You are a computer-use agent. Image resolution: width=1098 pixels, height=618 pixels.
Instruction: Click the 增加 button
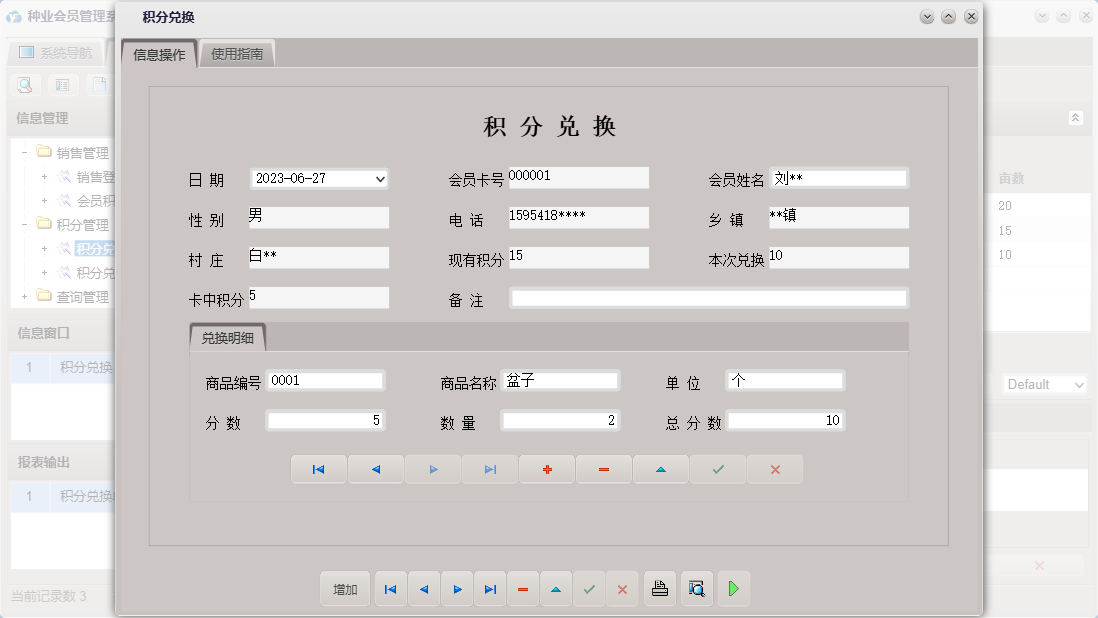344,589
